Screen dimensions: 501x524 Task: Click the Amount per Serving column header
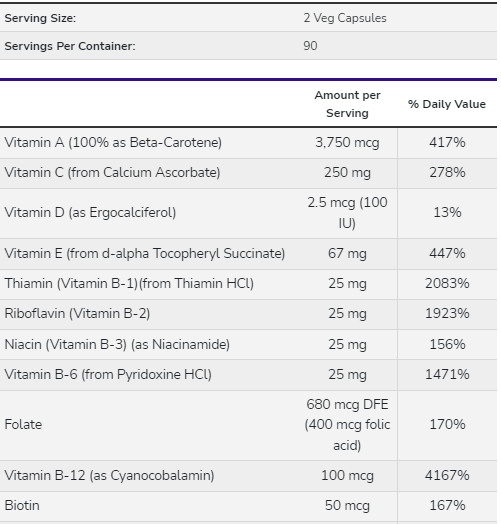(347, 104)
